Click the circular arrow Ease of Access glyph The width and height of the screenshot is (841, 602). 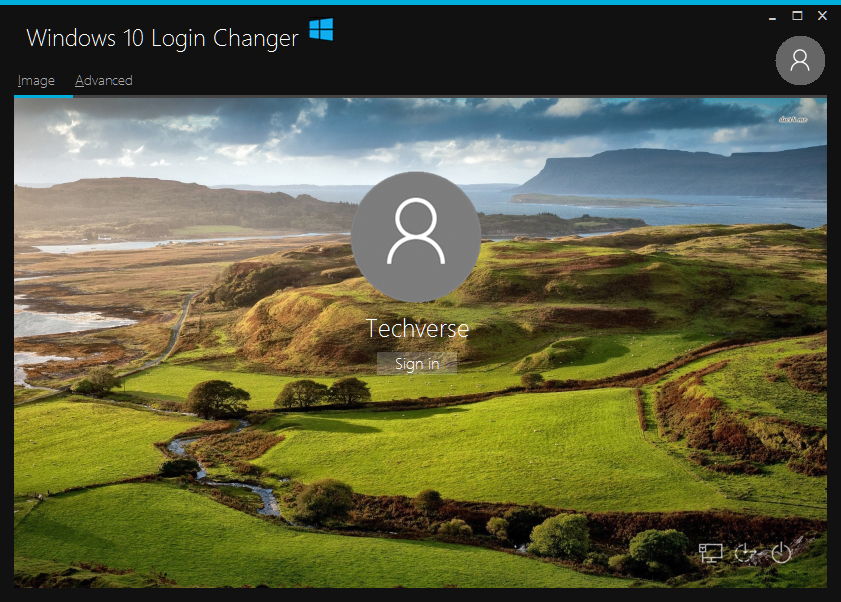pos(744,551)
